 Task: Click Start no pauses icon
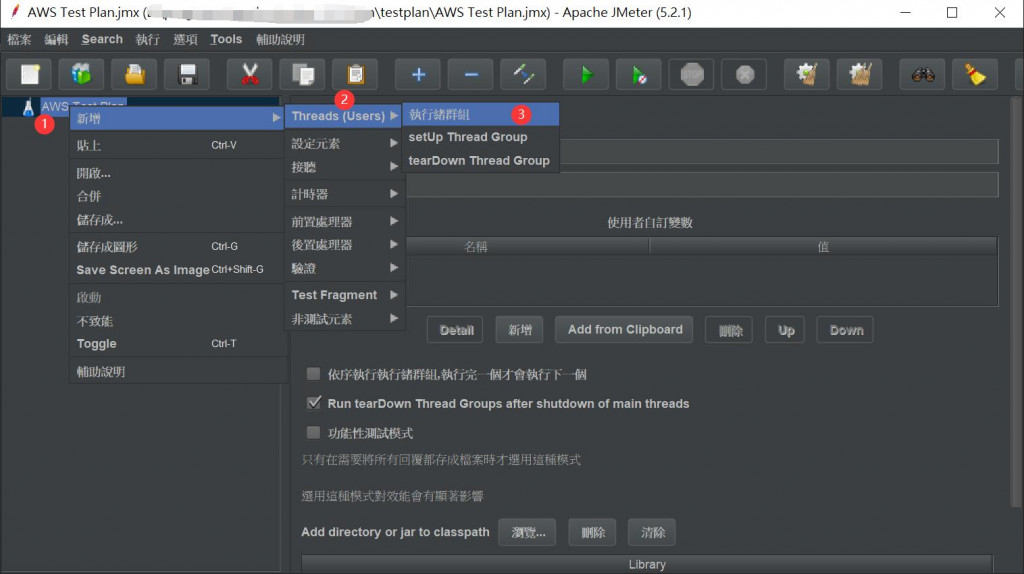point(639,74)
